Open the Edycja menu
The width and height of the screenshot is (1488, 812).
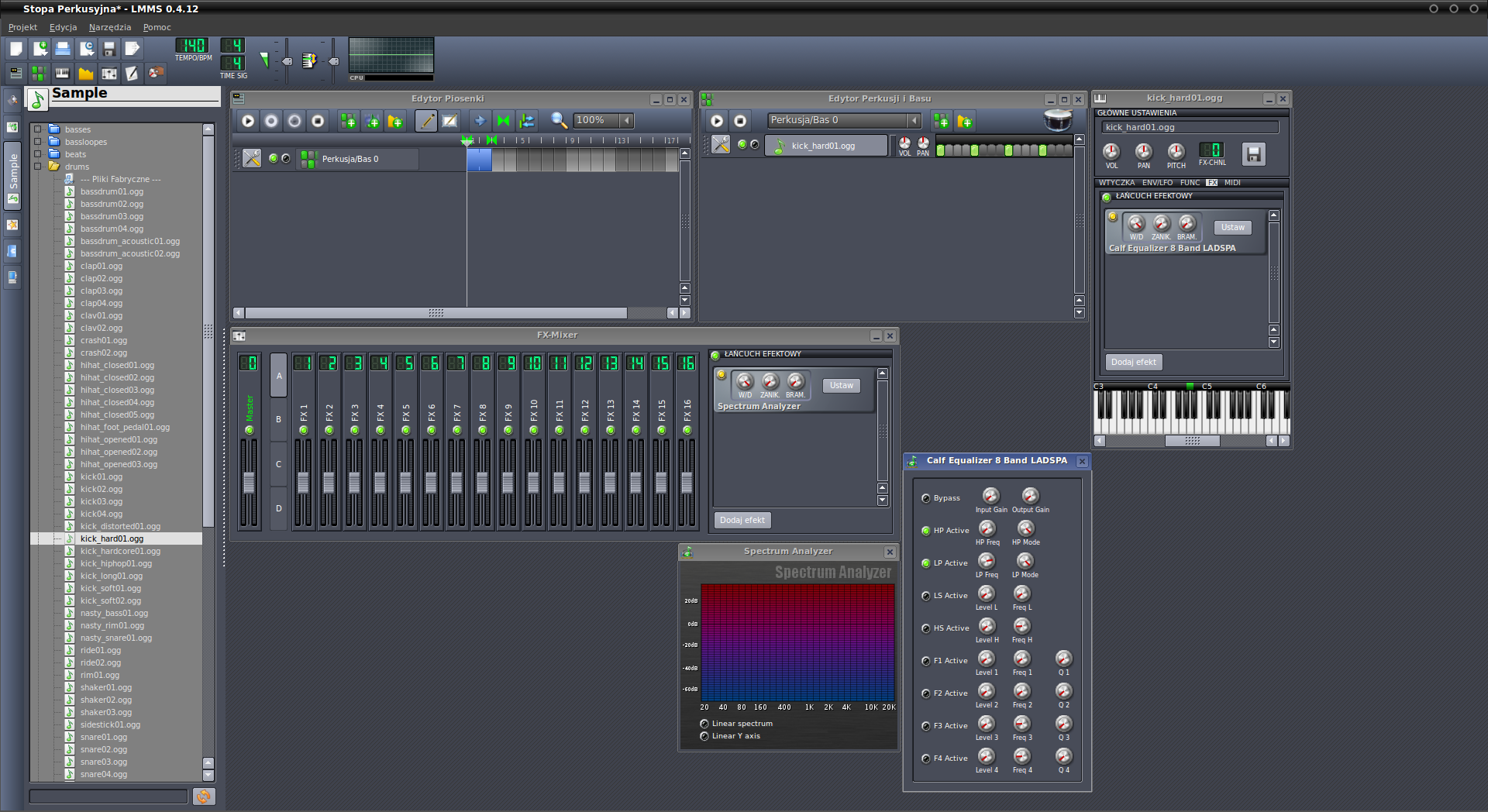[63, 27]
